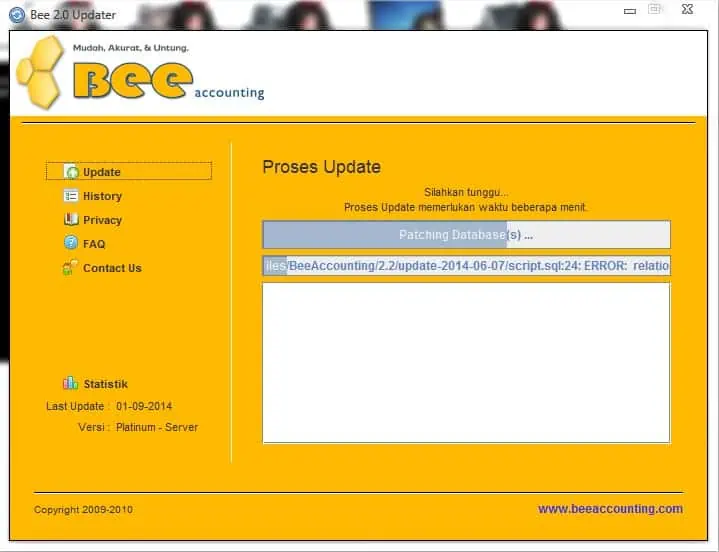Open the FAQ section

point(94,244)
